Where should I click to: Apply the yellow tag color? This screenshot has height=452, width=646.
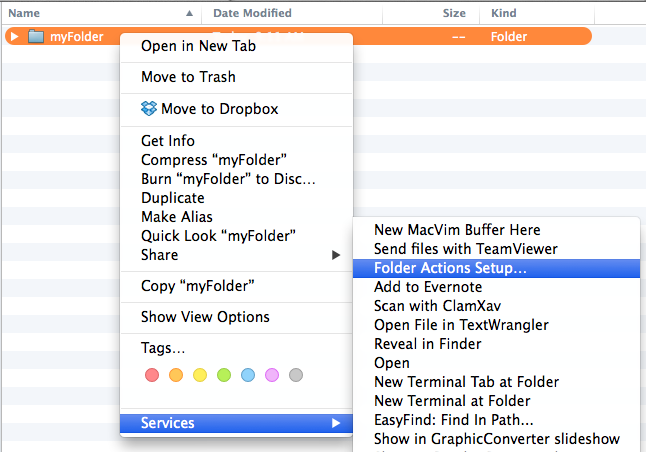point(200,375)
